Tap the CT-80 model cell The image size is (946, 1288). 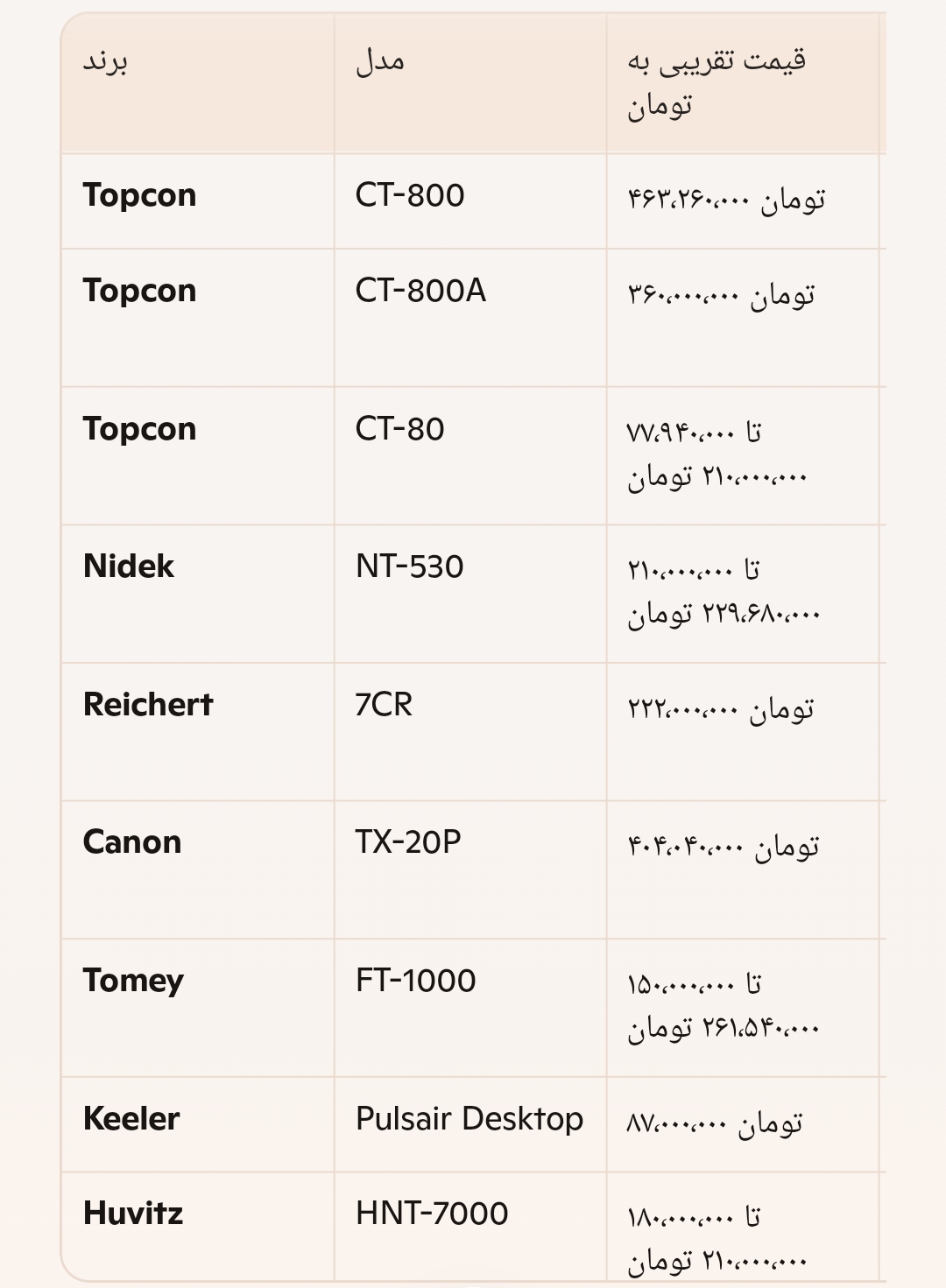click(400, 429)
